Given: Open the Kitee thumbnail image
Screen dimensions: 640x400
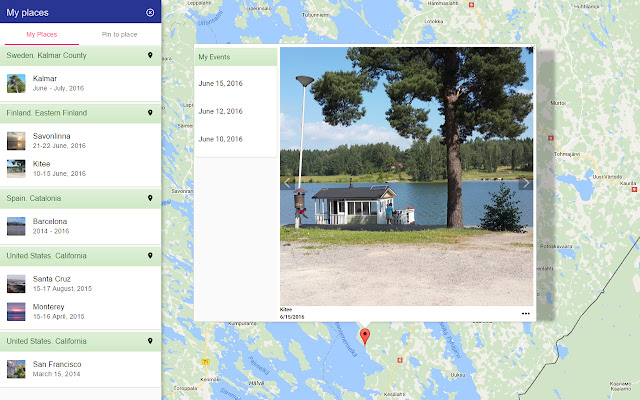Looking at the screenshot, I should coord(16,169).
